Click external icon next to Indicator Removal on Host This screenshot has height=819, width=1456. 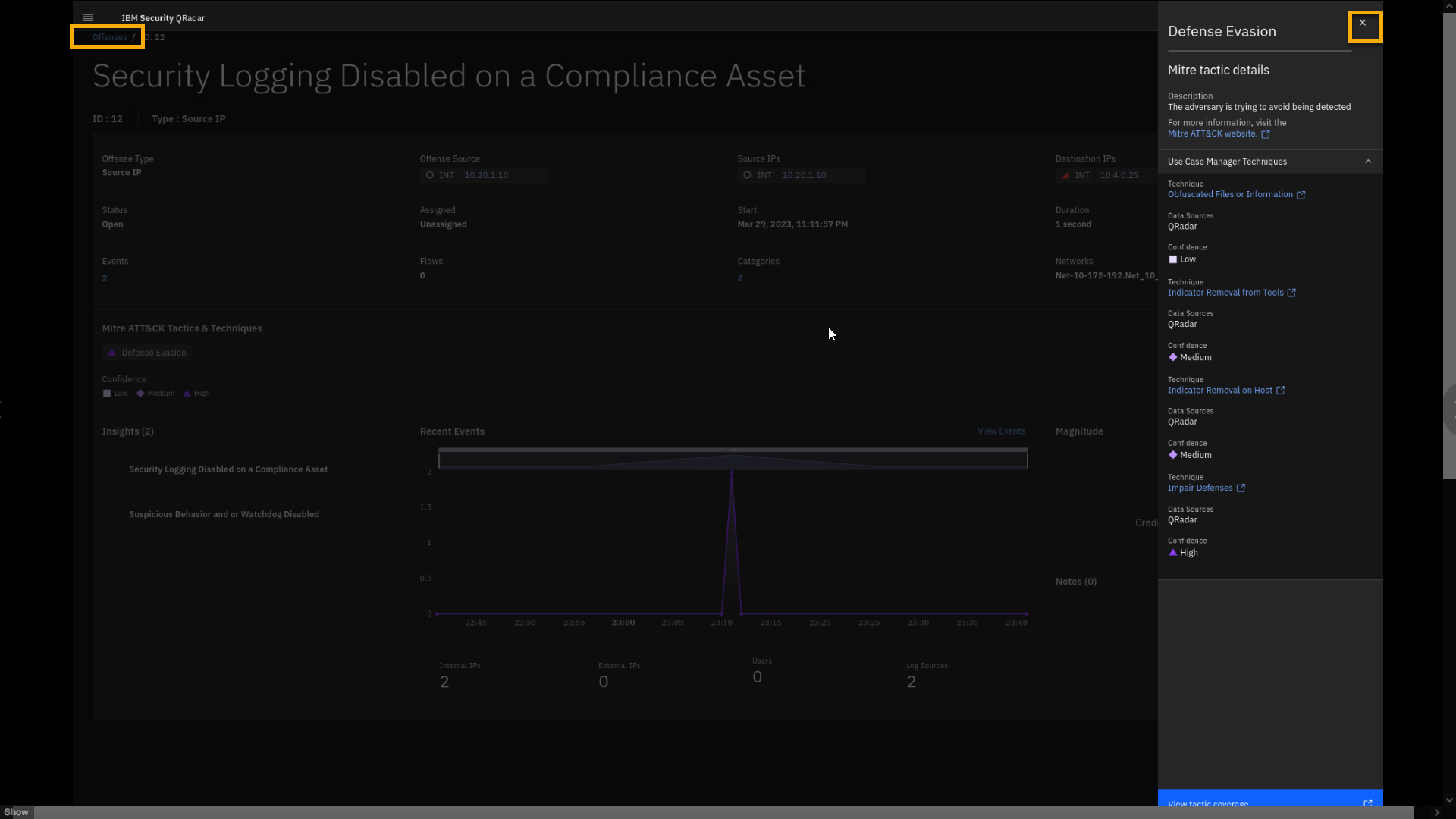tap(1281, 391)
